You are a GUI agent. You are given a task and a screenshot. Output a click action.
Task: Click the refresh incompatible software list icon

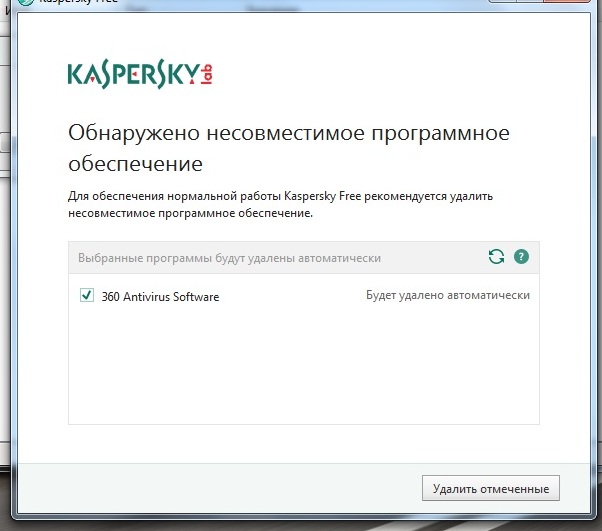(x=496, y=256)
